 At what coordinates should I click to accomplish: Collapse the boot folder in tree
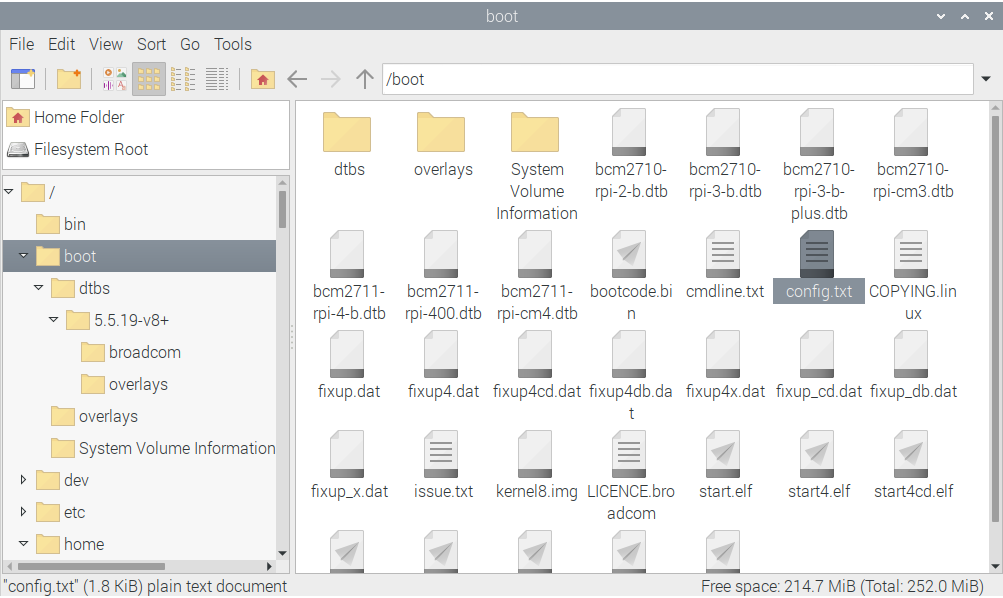coord(24,256)
